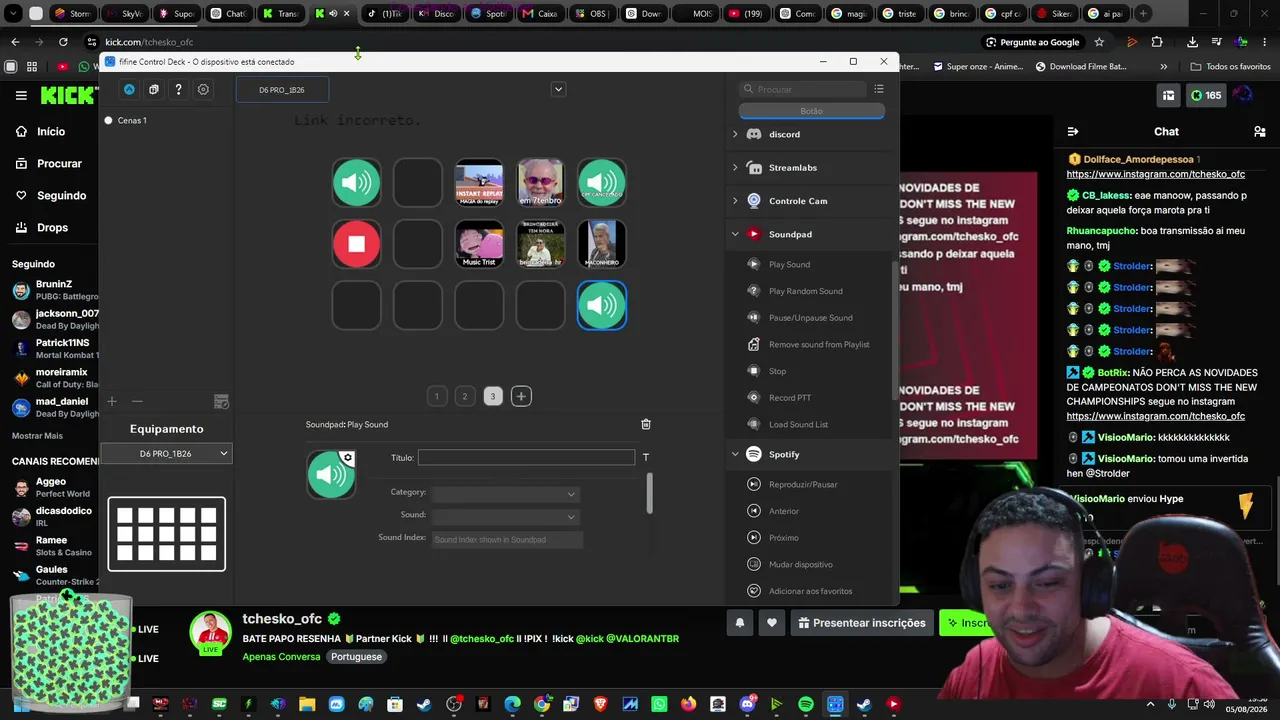Open the Equipamento D6 PRO_1B26 dropdown
The image size is (1280, 720).
(x=166, y=454)
